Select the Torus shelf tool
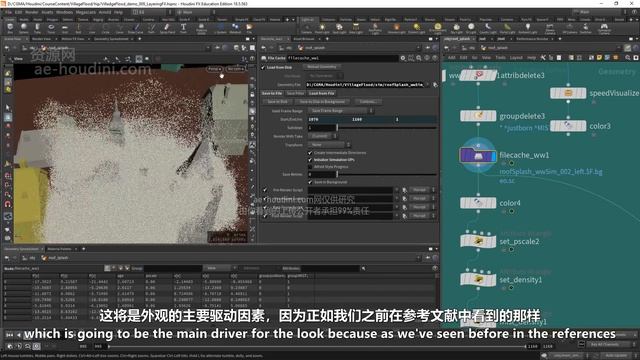This screenshot has height=360, width=640. pyautogui.click(x=51, y=28)
